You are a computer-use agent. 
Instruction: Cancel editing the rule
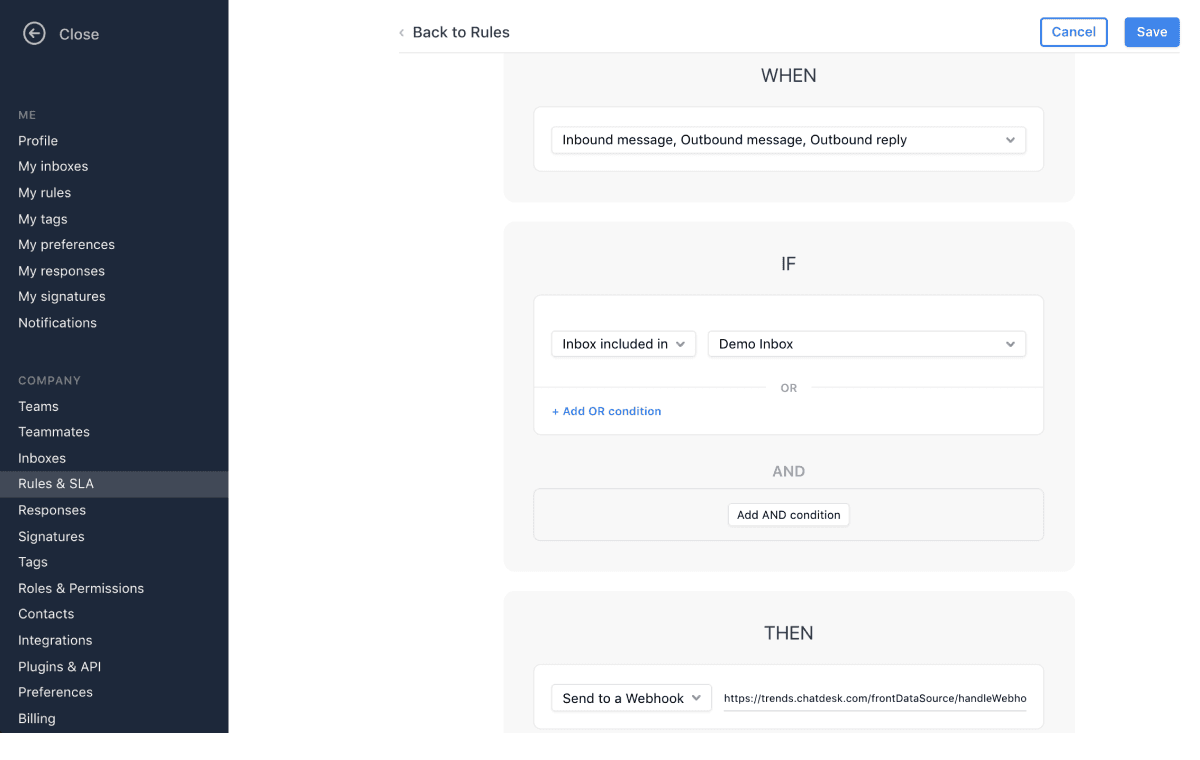pyautogui.click(x=1073, y=32)
